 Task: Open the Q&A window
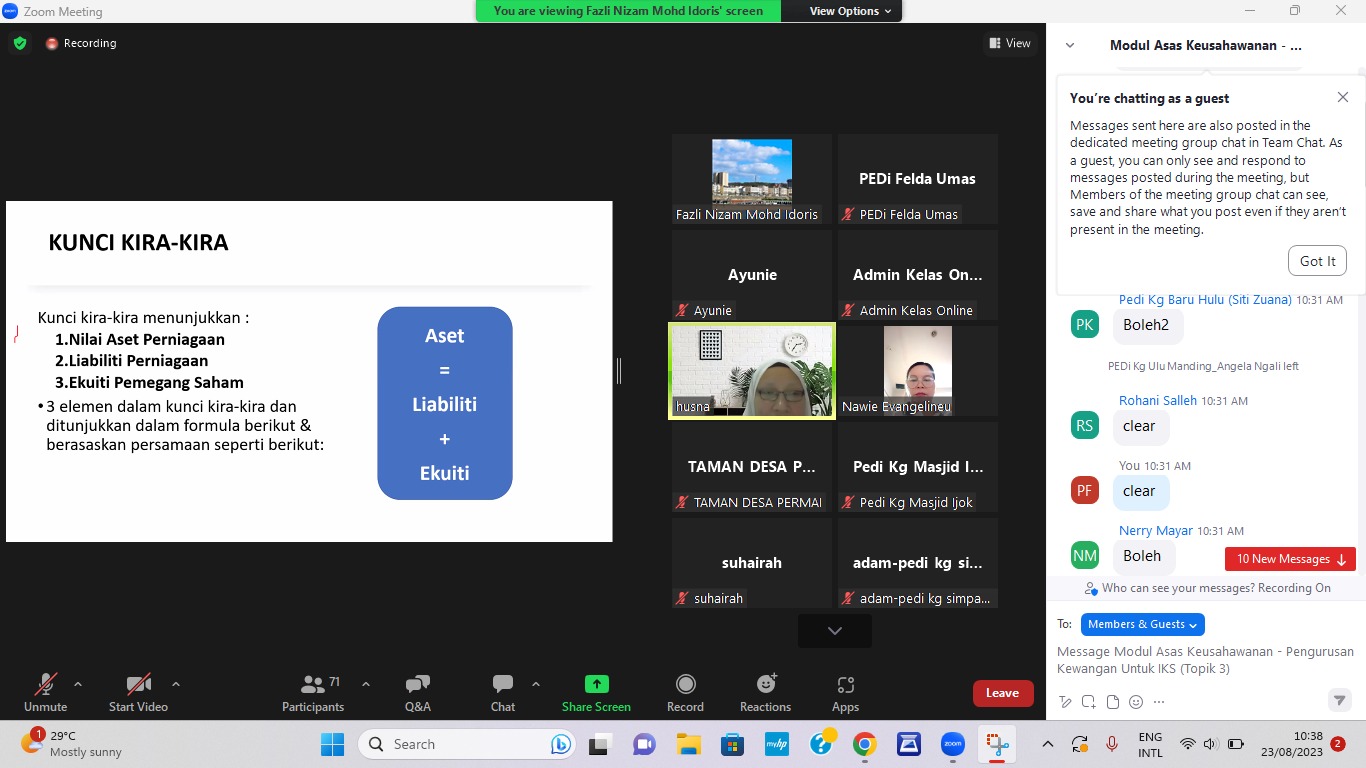tap(418, 685)
